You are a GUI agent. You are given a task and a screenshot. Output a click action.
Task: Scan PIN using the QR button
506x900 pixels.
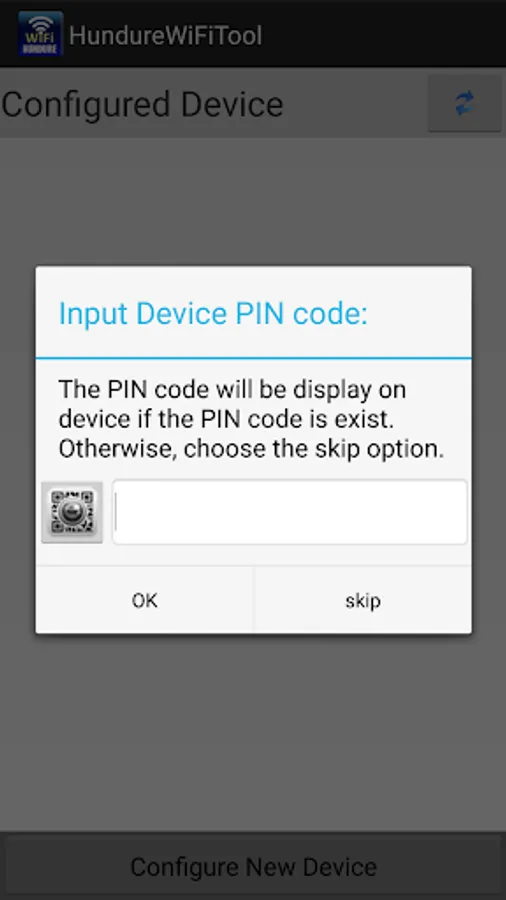pos(72,512)
